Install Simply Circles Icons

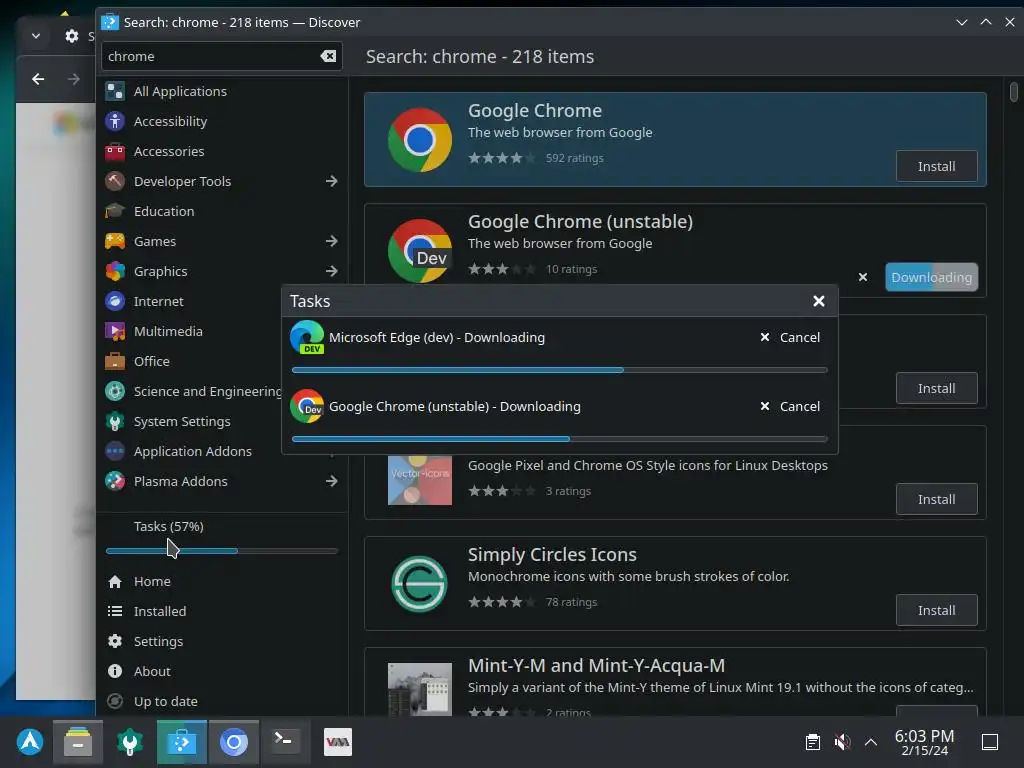pyautogui.click(x=936, y=611)
